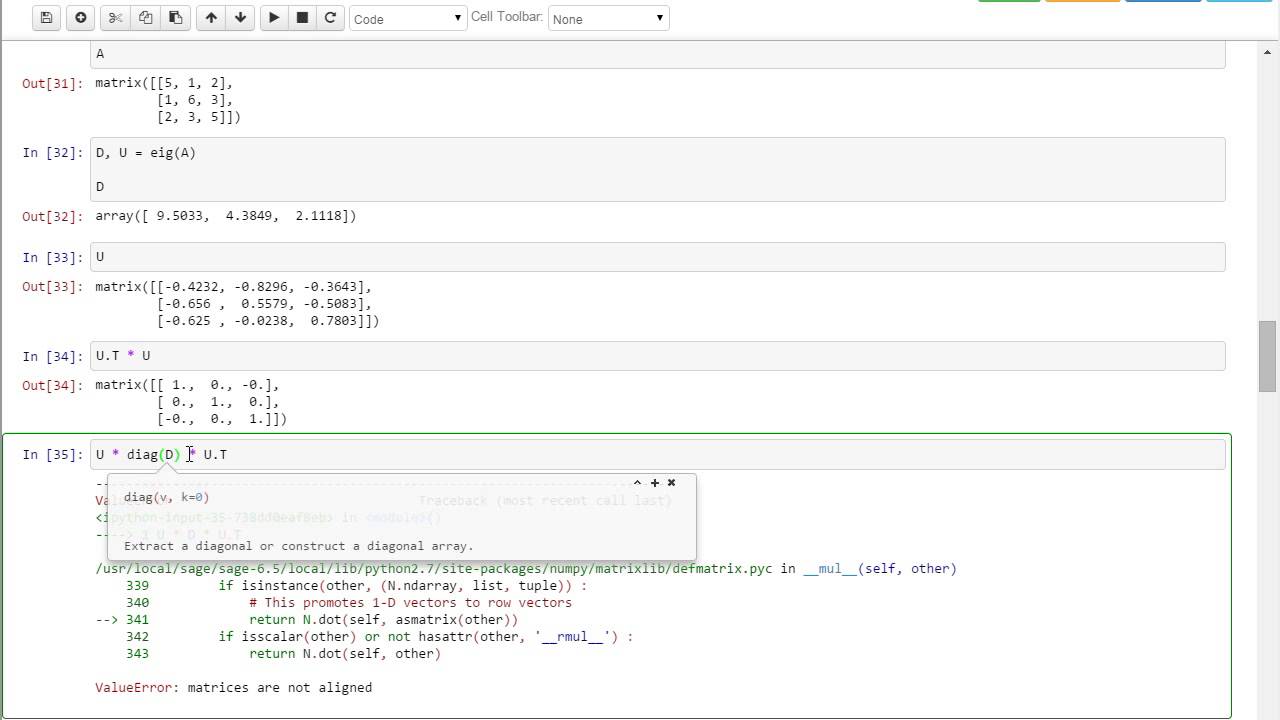1280x720 pixels.
Task: Click the 'diag(v, k=0)' signature in tooltip
Action: coord(166,497)
